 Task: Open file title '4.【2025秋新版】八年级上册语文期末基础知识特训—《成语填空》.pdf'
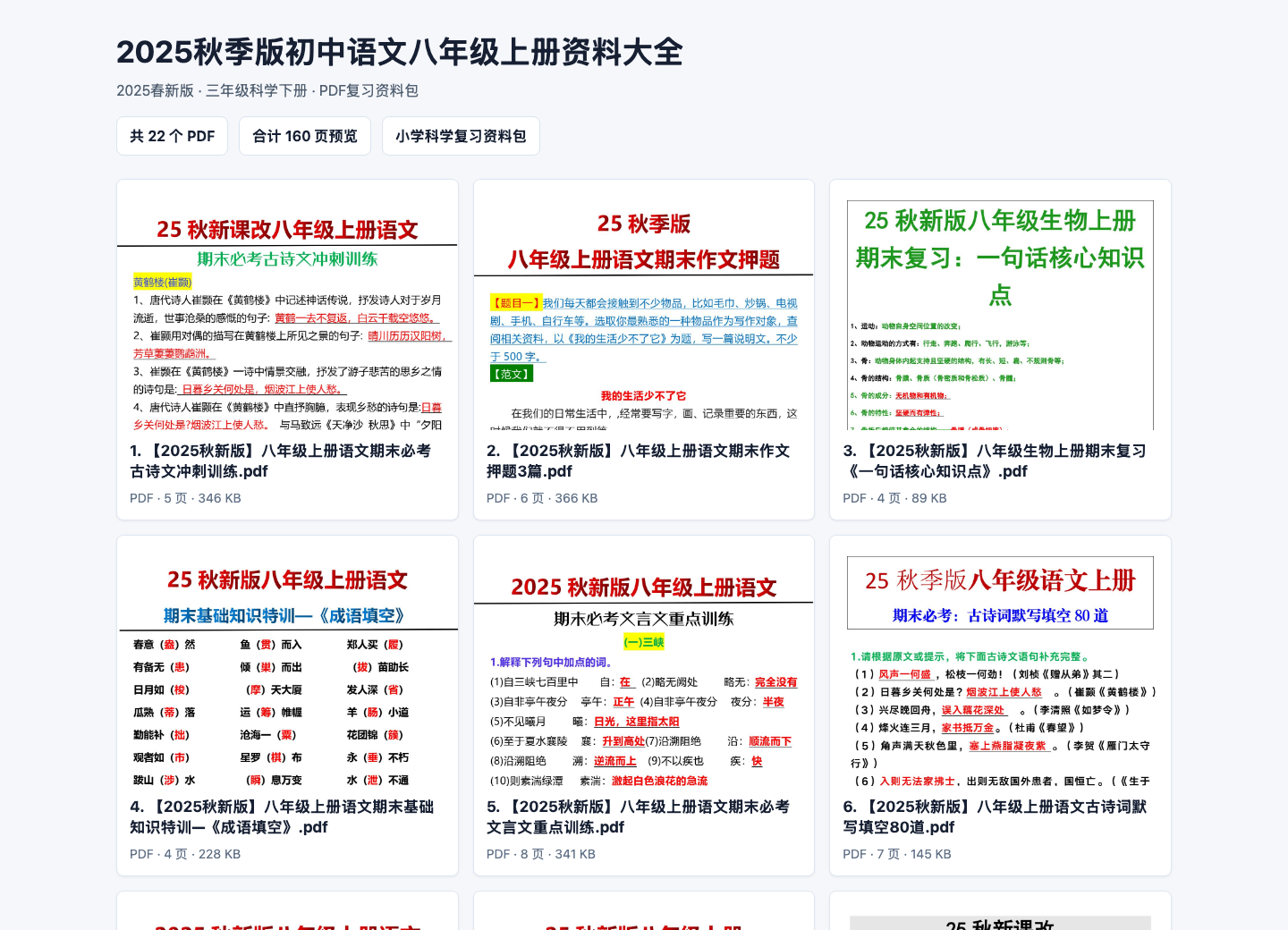click(x=281, y=816)
